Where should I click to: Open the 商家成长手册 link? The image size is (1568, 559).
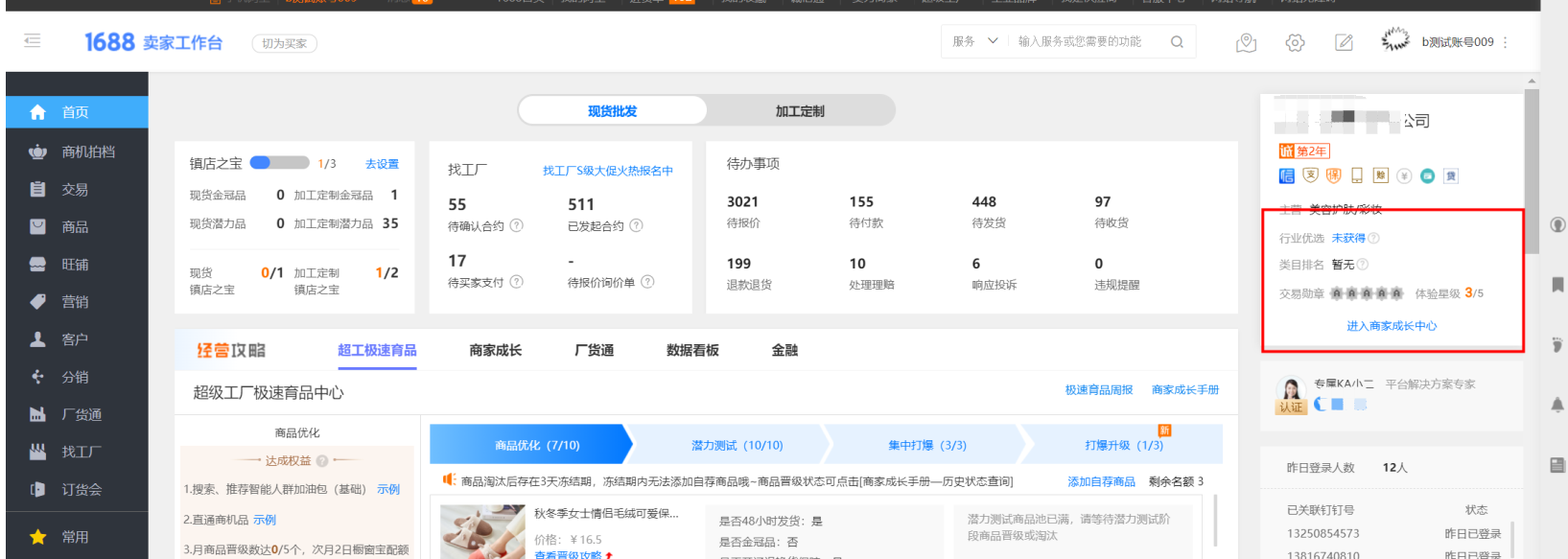[x=1185, y=390]
